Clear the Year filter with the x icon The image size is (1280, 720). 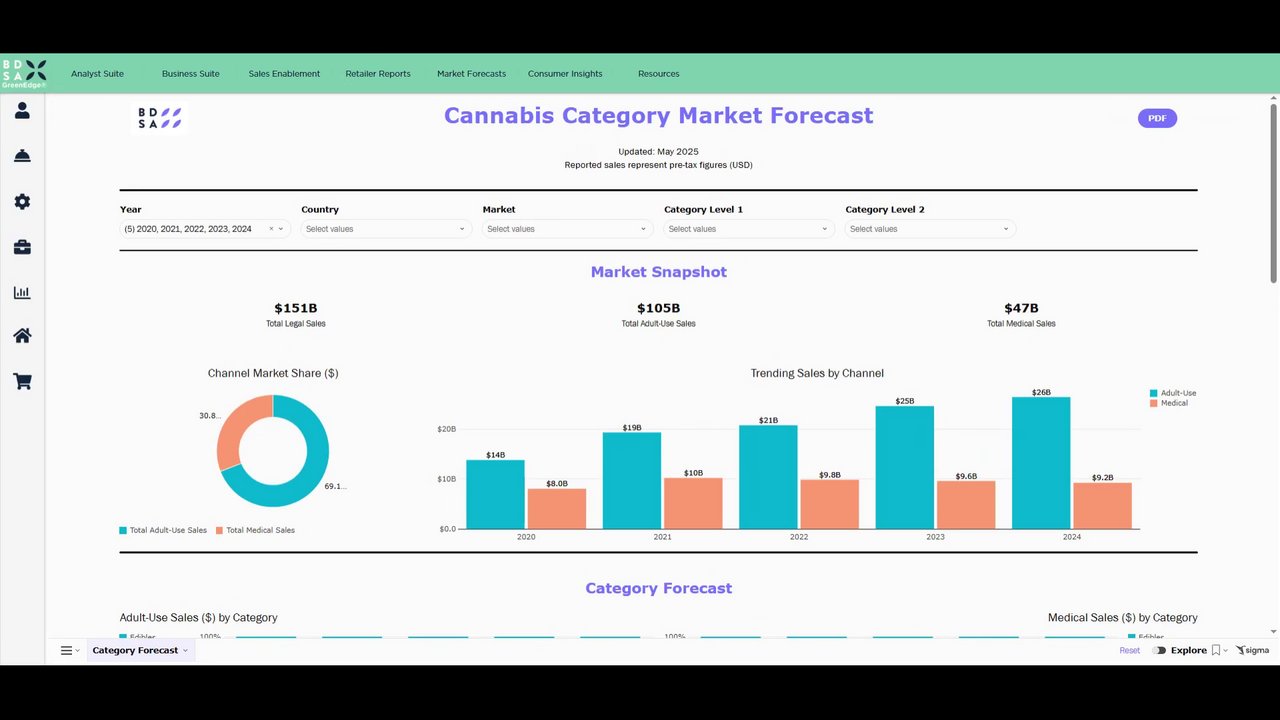coord(271,229)
